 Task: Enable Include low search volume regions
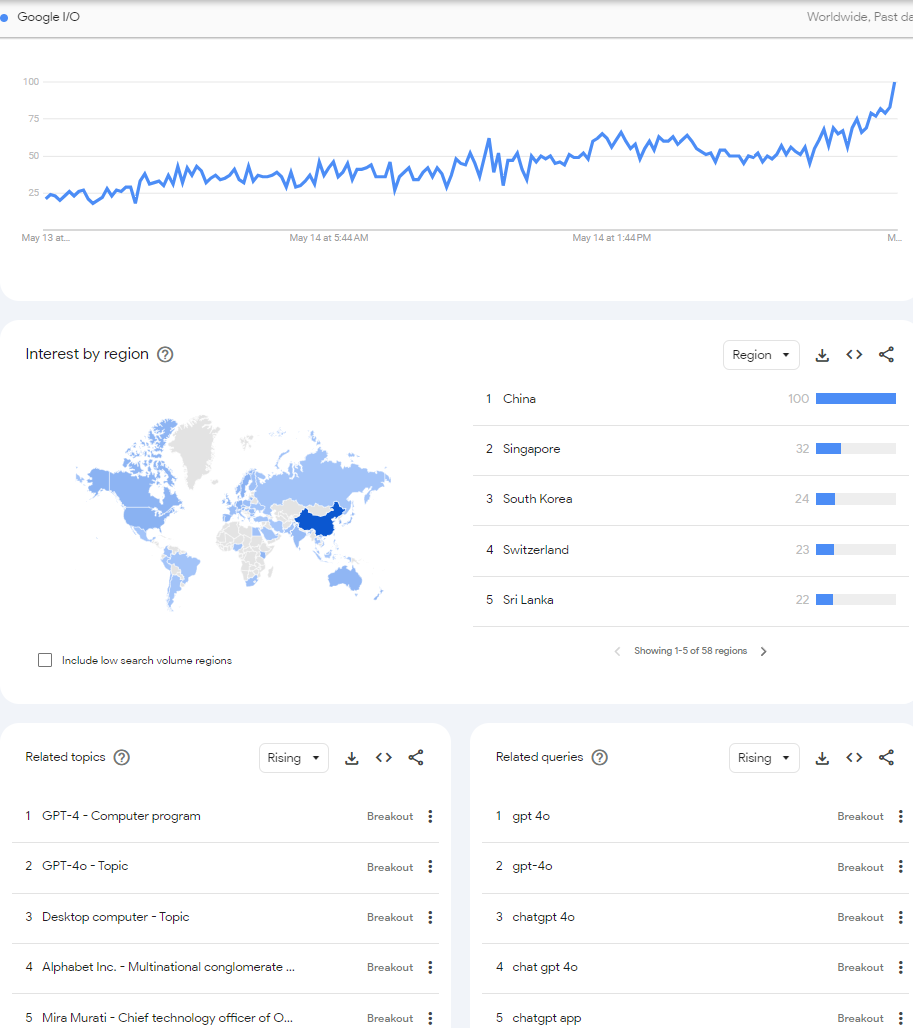coord(45,660)
